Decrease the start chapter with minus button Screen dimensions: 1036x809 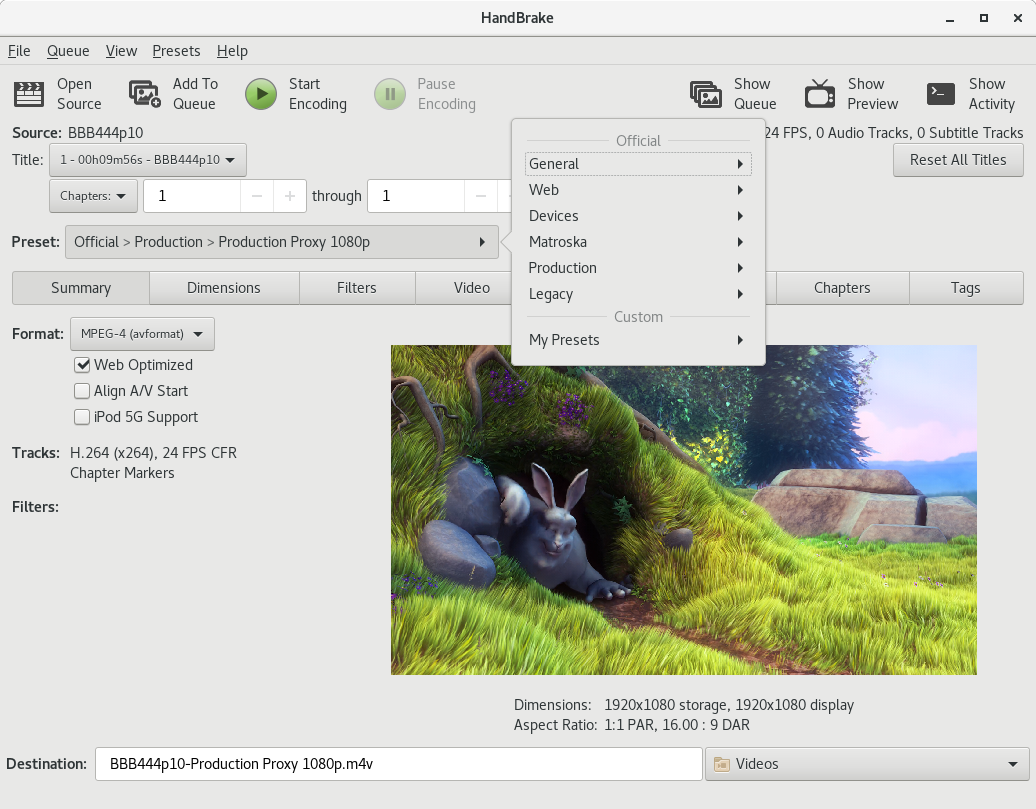coord(257,196)
